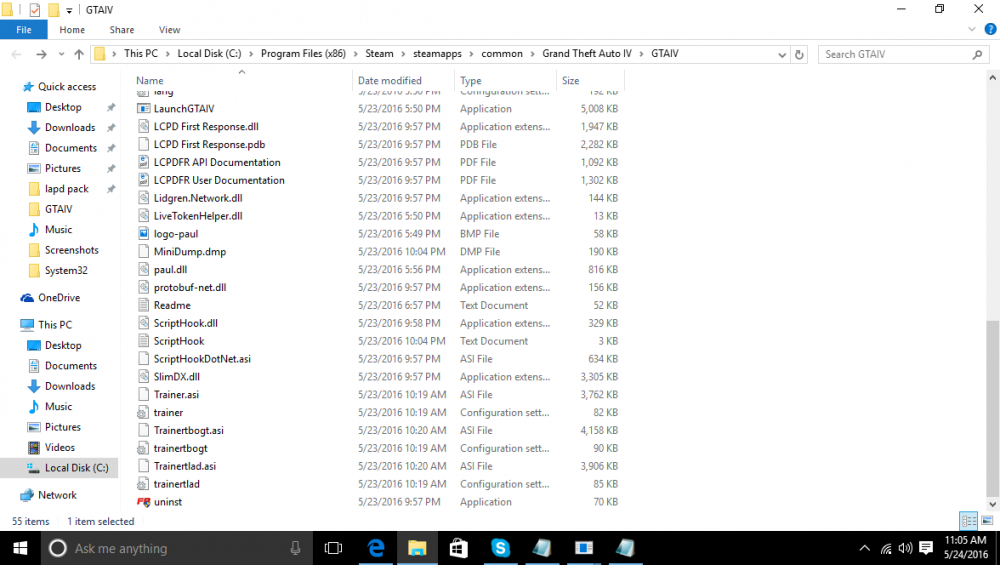
Task: Expand the Grand Theft Auto IV breadcrumb chevron
Action: tap(641, 54)
